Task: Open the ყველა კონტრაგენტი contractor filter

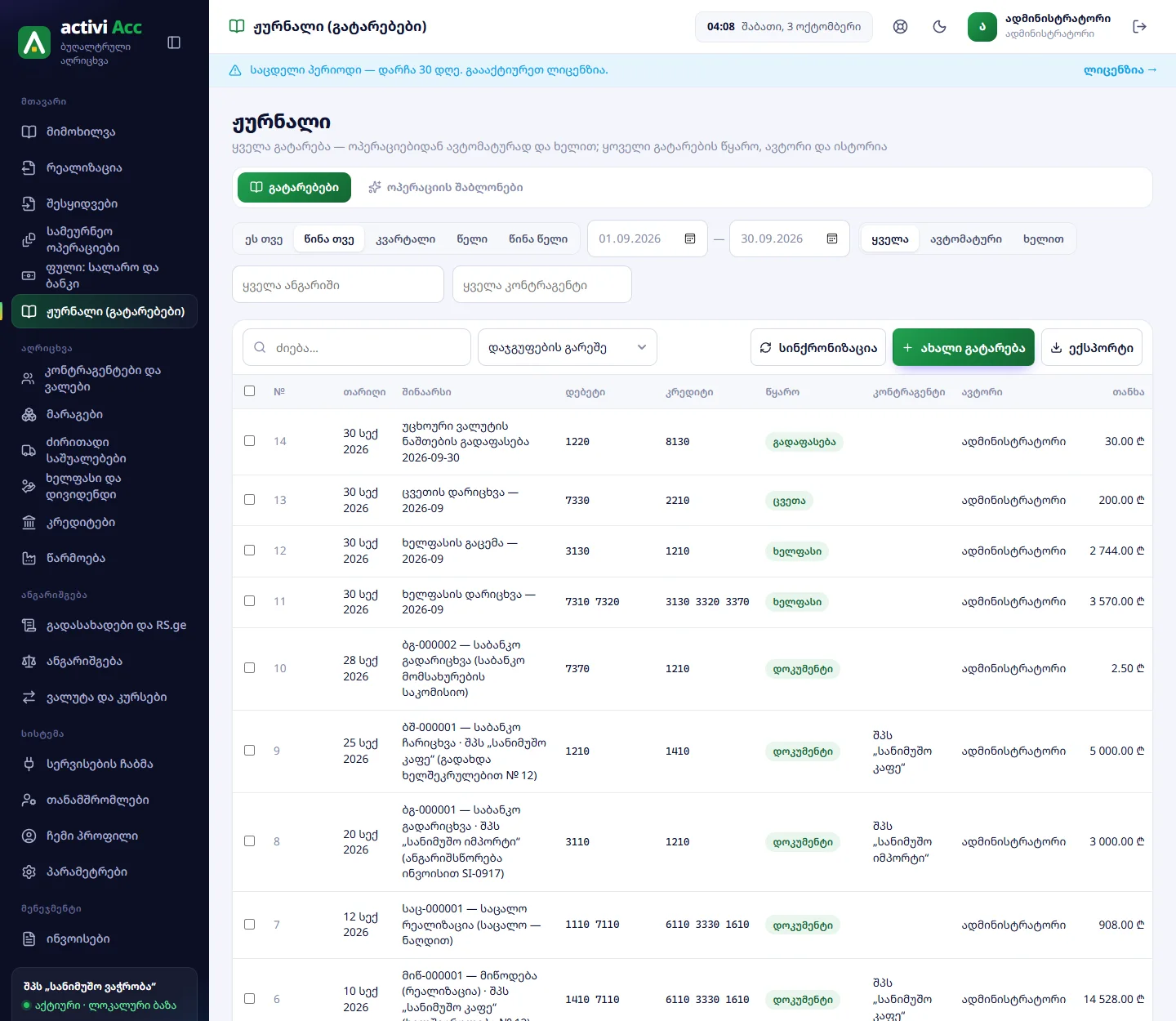Action: pos(542,284)
